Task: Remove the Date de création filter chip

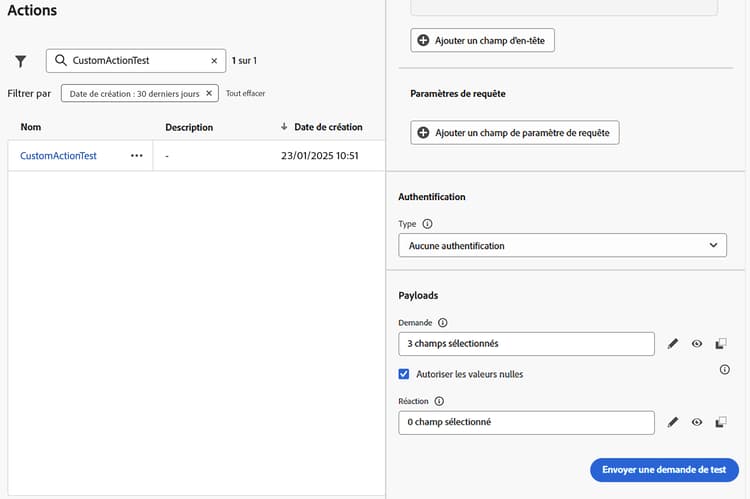Action: click(209, 93)
